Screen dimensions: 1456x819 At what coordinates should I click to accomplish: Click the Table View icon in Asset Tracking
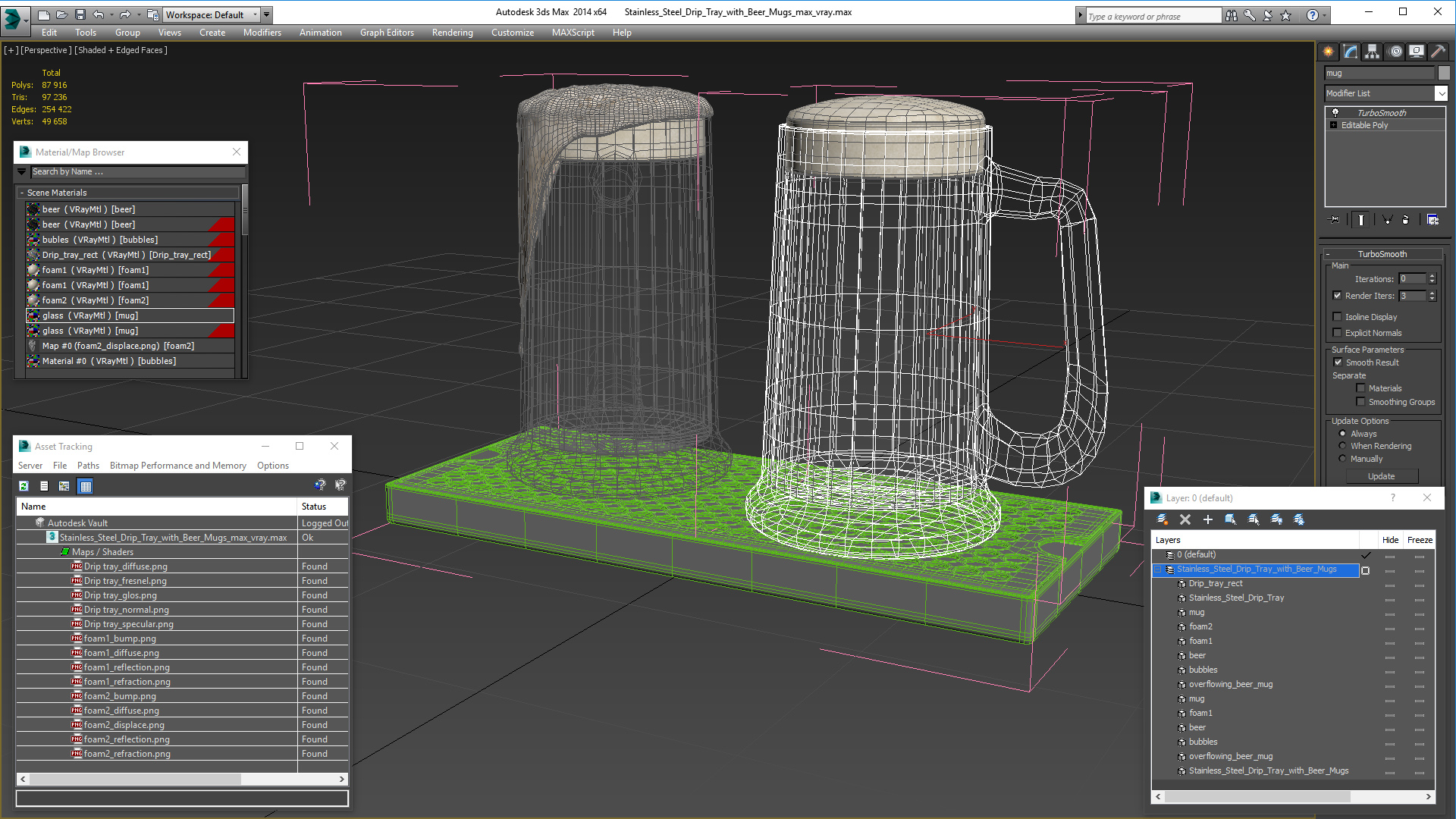(x=85, y=486)
